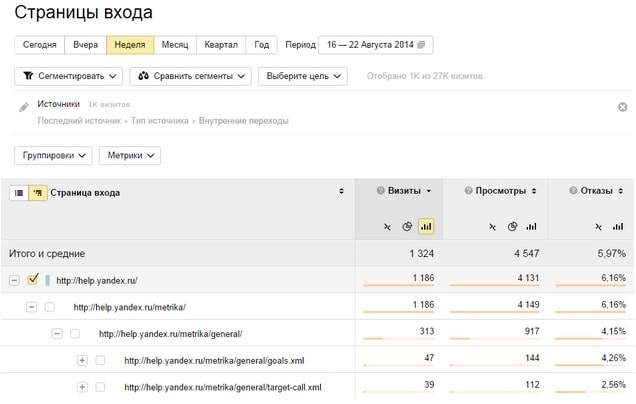Image resolution: width=636 pixels, height=404 pixels.
Task: Expand the target-call.xml row
Action: [x=82, y=387]
